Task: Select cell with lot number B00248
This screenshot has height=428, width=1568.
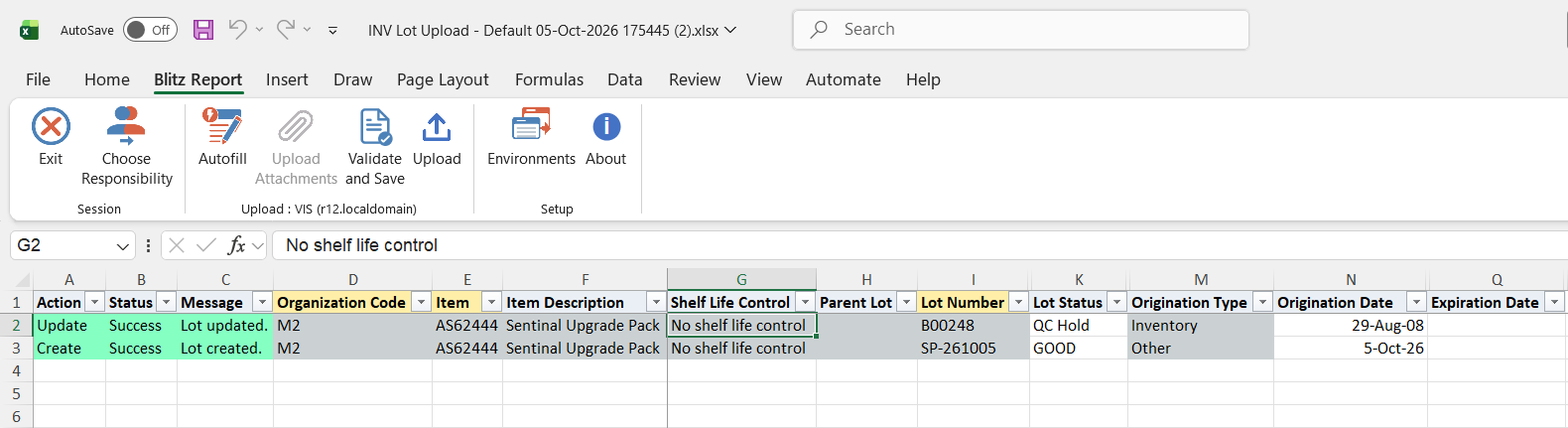Action: [x=974, y=326]
